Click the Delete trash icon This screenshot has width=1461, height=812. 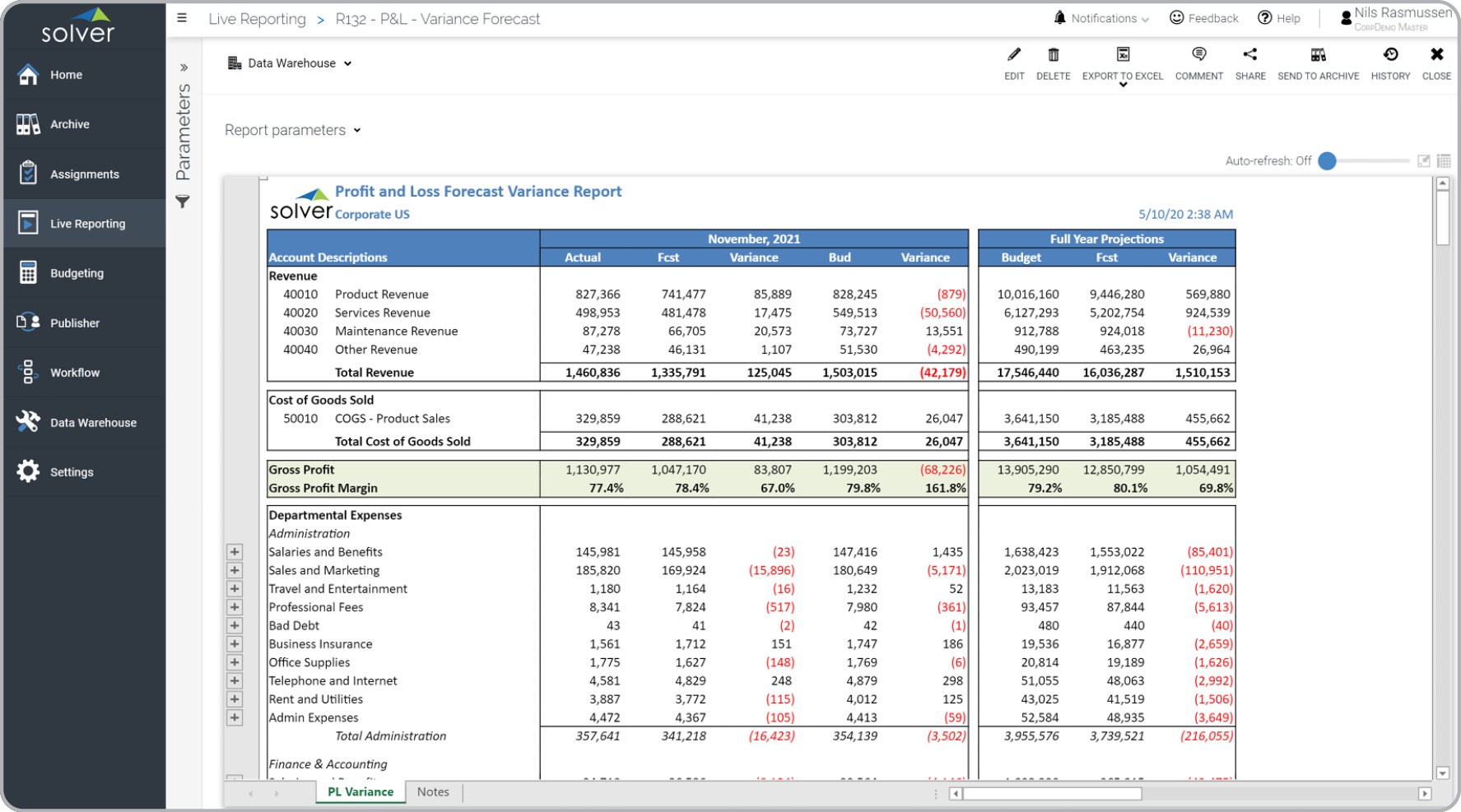pos(1053,55)
